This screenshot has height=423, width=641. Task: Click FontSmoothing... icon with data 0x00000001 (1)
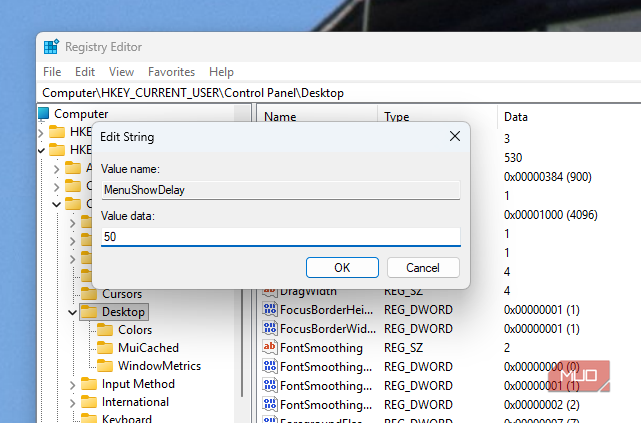pyautogui.click(x=270, y=385)
